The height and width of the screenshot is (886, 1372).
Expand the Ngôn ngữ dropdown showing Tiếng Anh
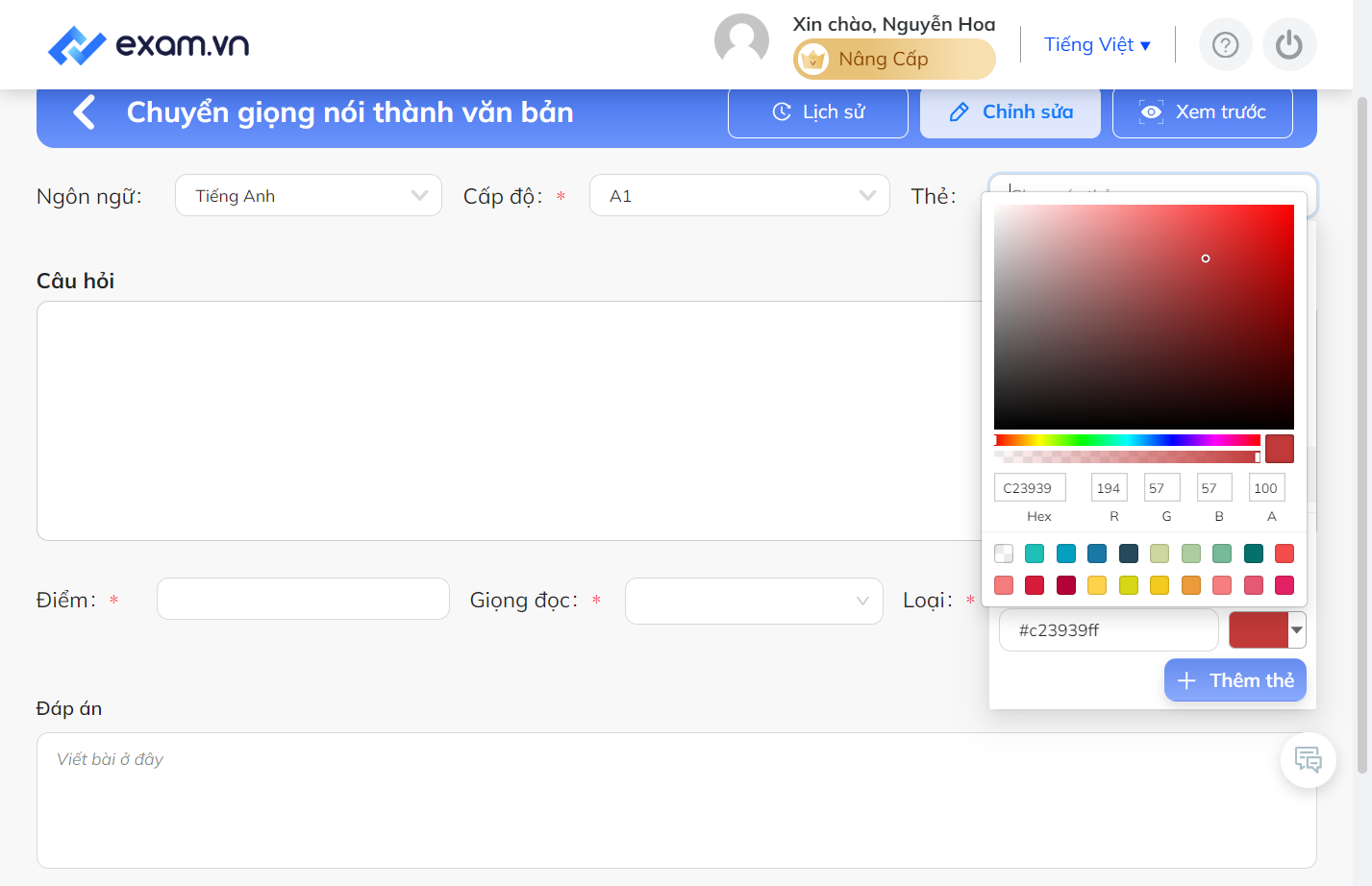click(x=309, y=195)
